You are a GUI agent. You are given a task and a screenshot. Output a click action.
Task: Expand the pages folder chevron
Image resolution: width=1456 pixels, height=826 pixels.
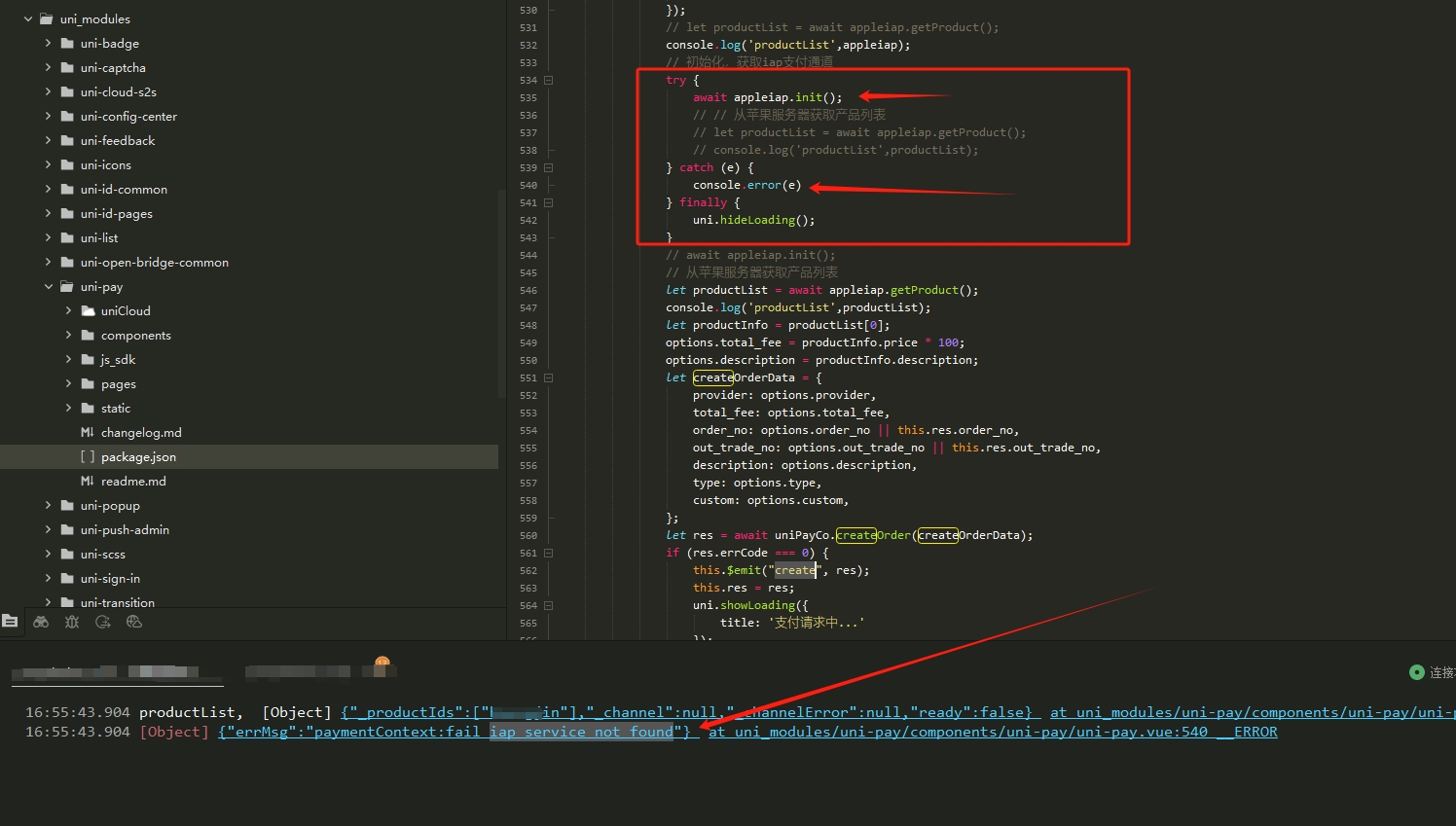click(x=68, y=383)
